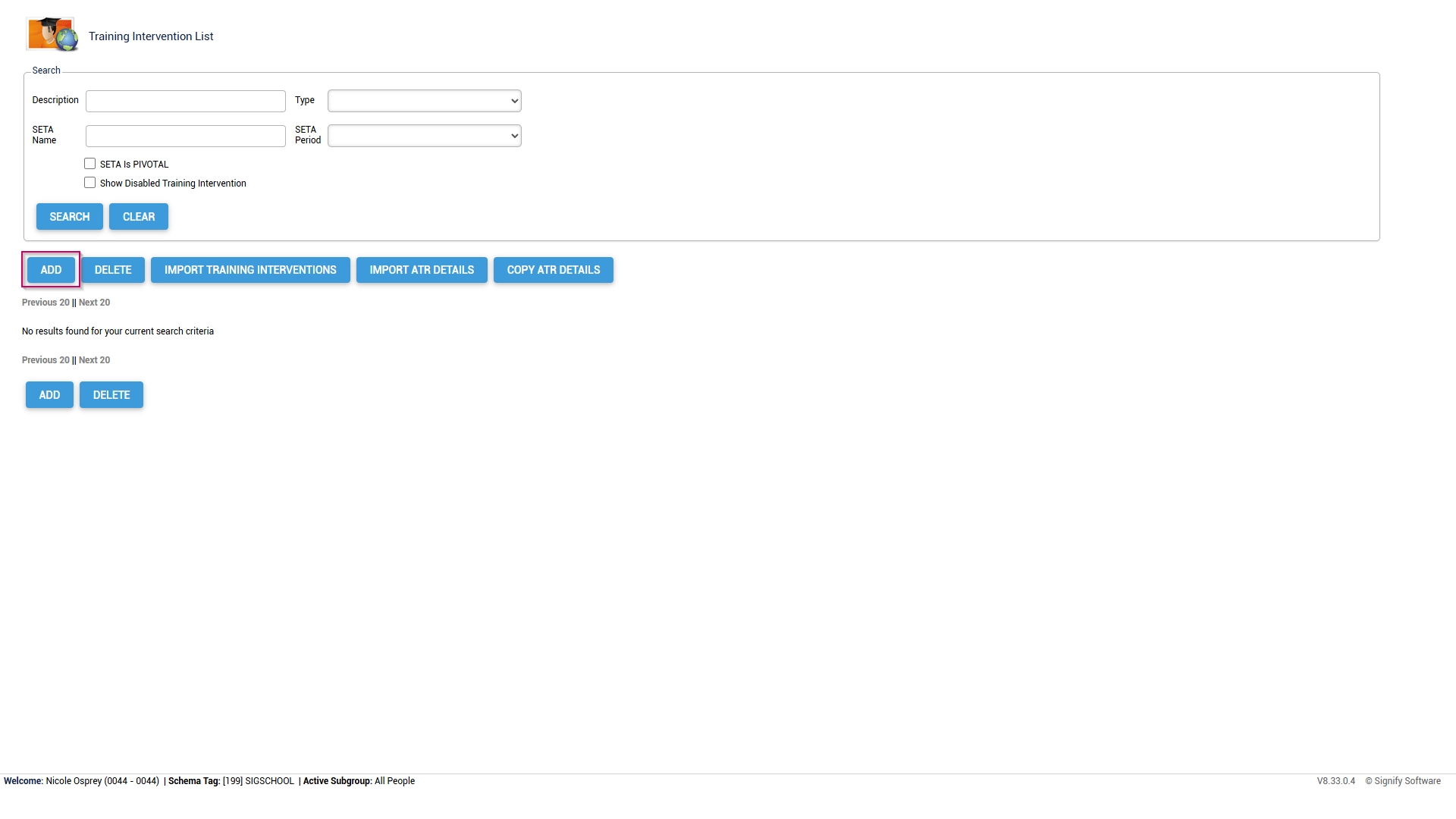The image size is (1456, 819).
Task: Open the SETA Period dropdown
Action: click(x=425, y=136)
